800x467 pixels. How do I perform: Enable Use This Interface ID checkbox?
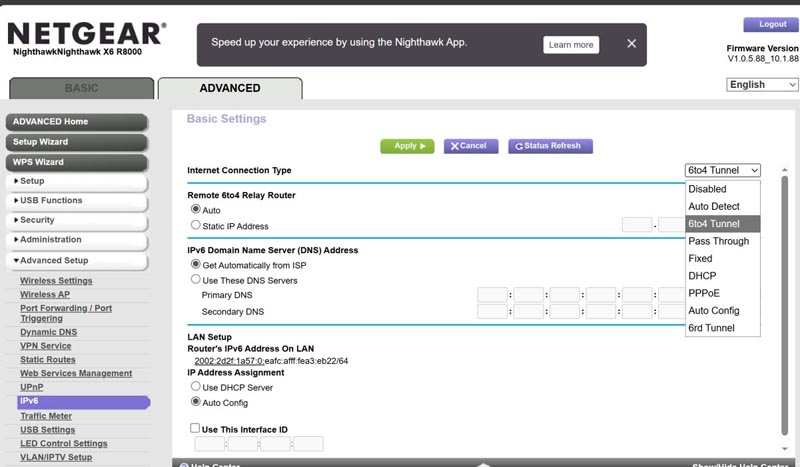coord(195,429)
